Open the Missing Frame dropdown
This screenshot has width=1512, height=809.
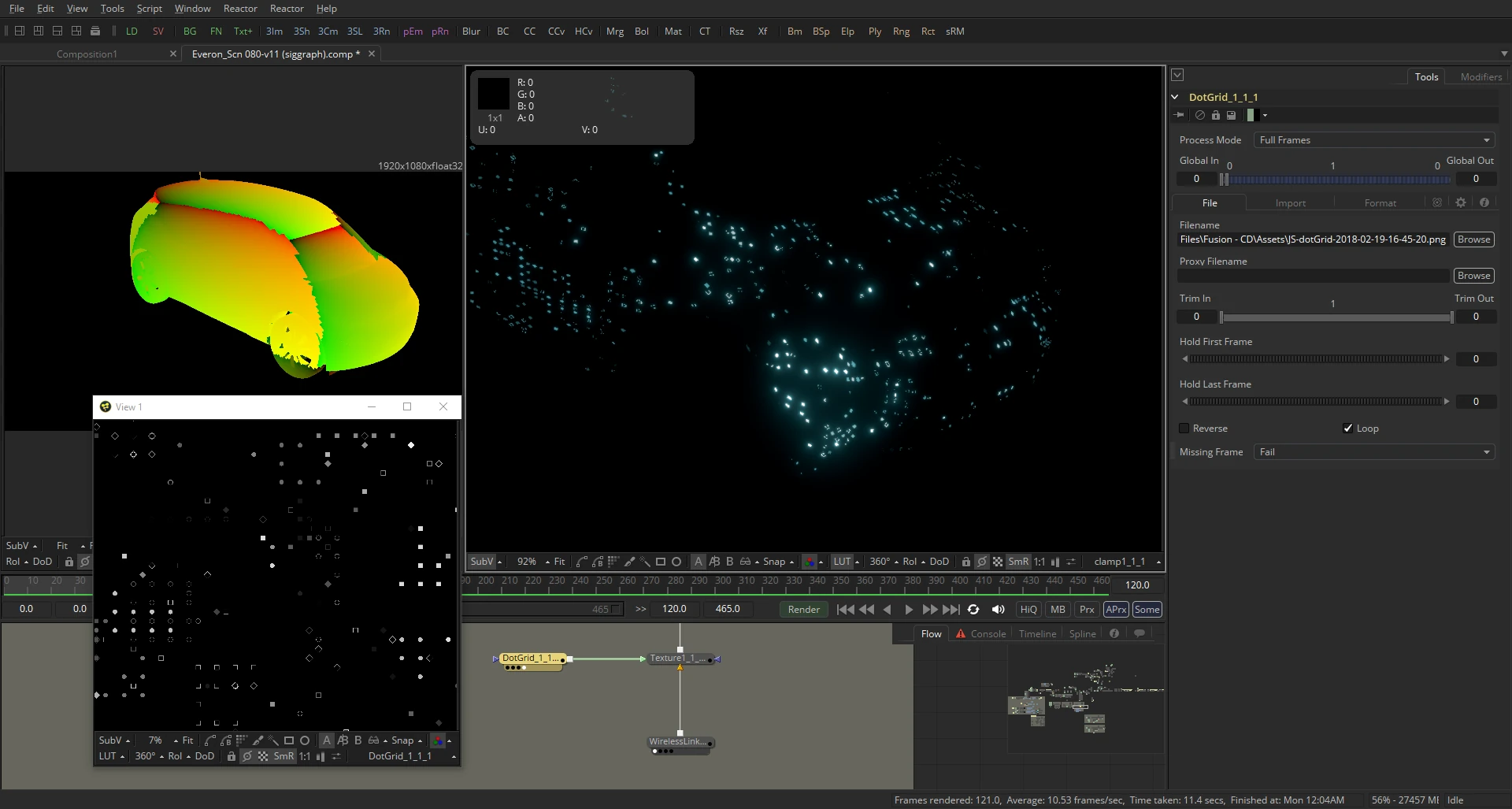coord(1373,452)
